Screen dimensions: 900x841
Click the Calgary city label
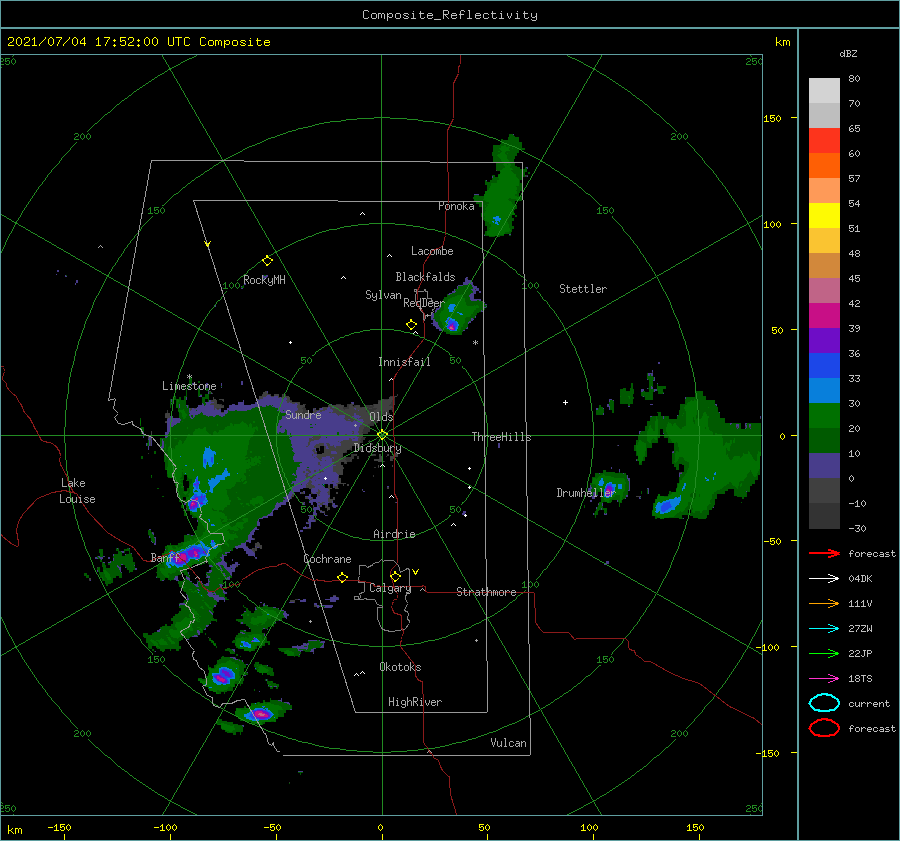pyautogui.click(x=390, y=588)
